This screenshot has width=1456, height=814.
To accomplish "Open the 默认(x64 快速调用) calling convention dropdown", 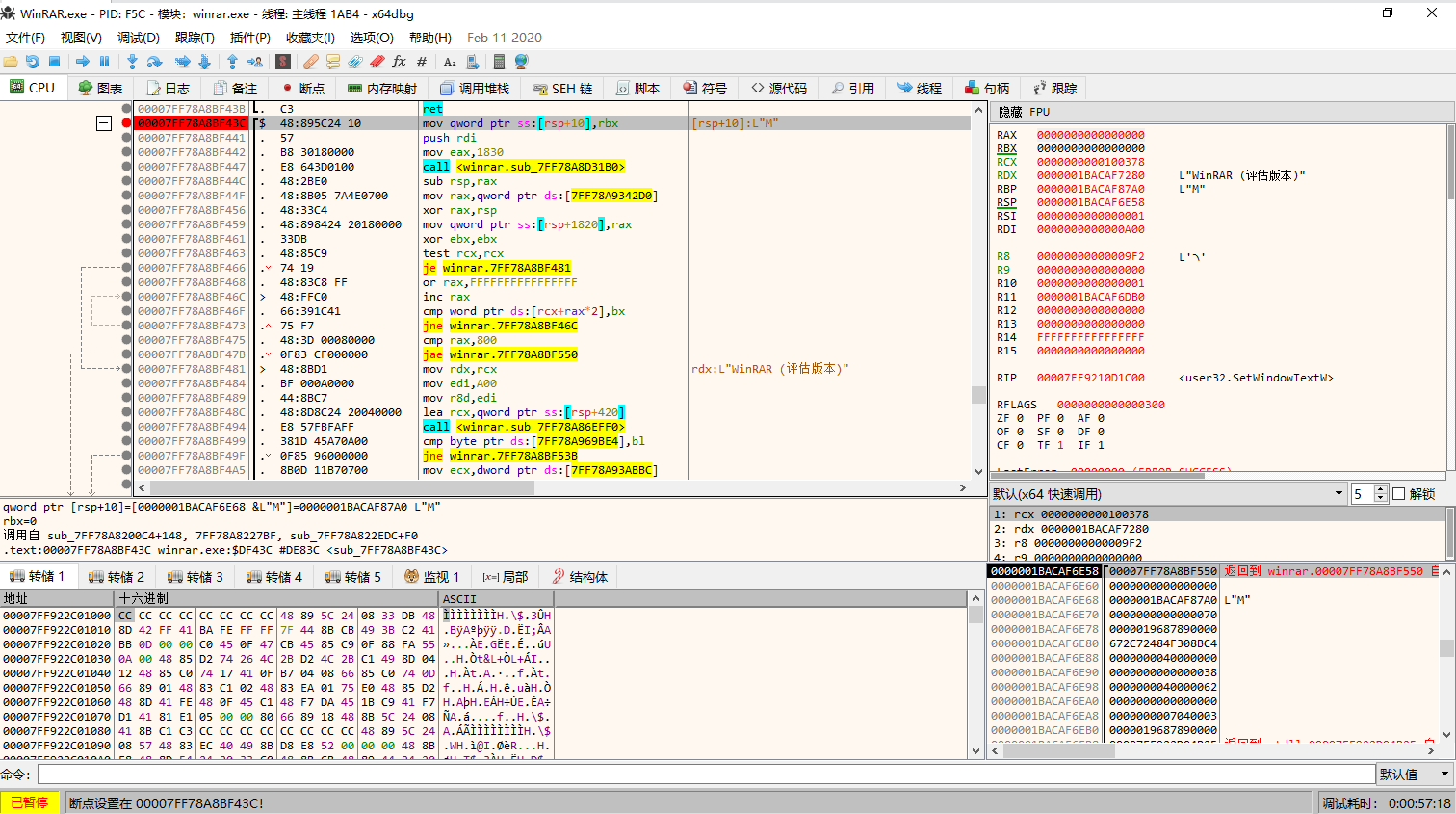I will 1169,494.
